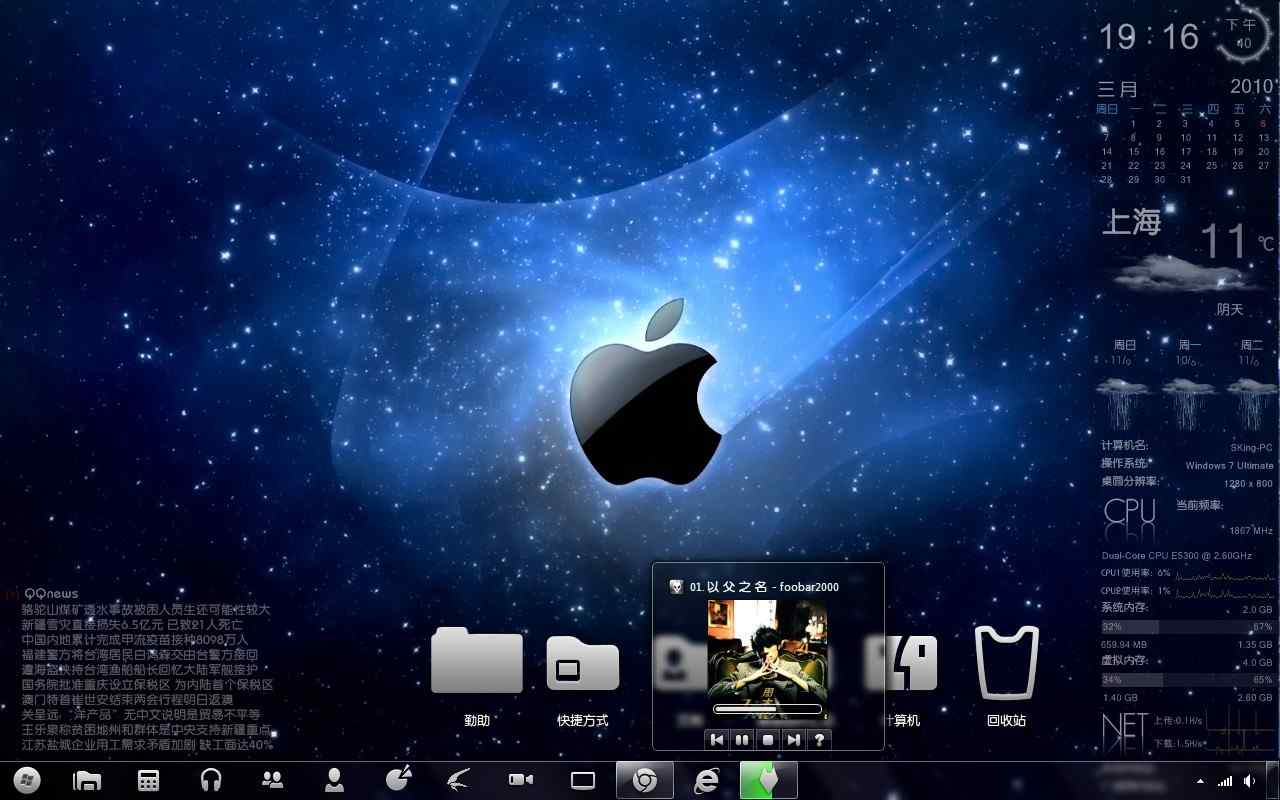This screenshot has height=800, width=1280.
Task: Open the Windows Start orb
Action: 27,780
